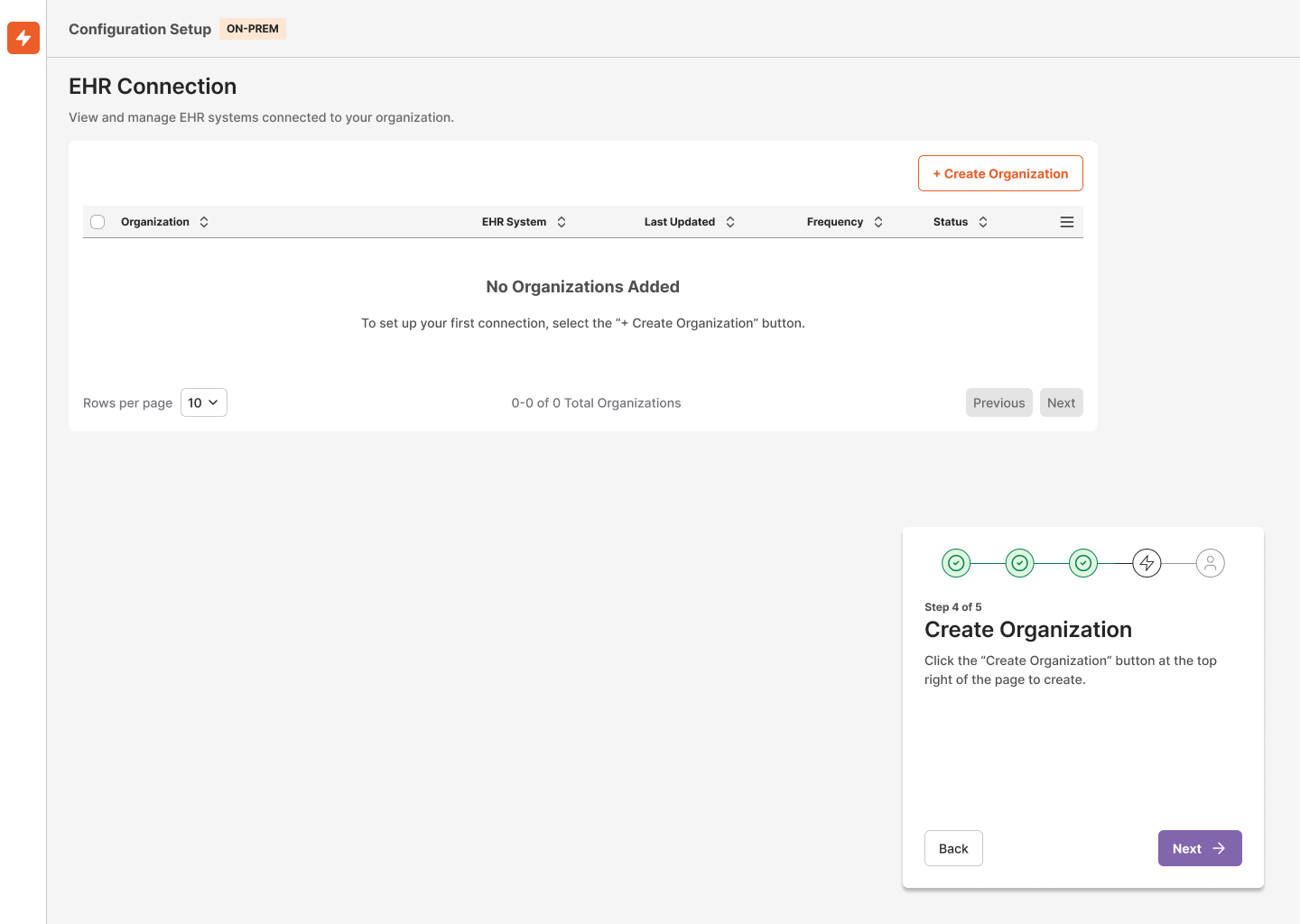Sort by the Last Updated column
1300x924 pixels.
730,221
